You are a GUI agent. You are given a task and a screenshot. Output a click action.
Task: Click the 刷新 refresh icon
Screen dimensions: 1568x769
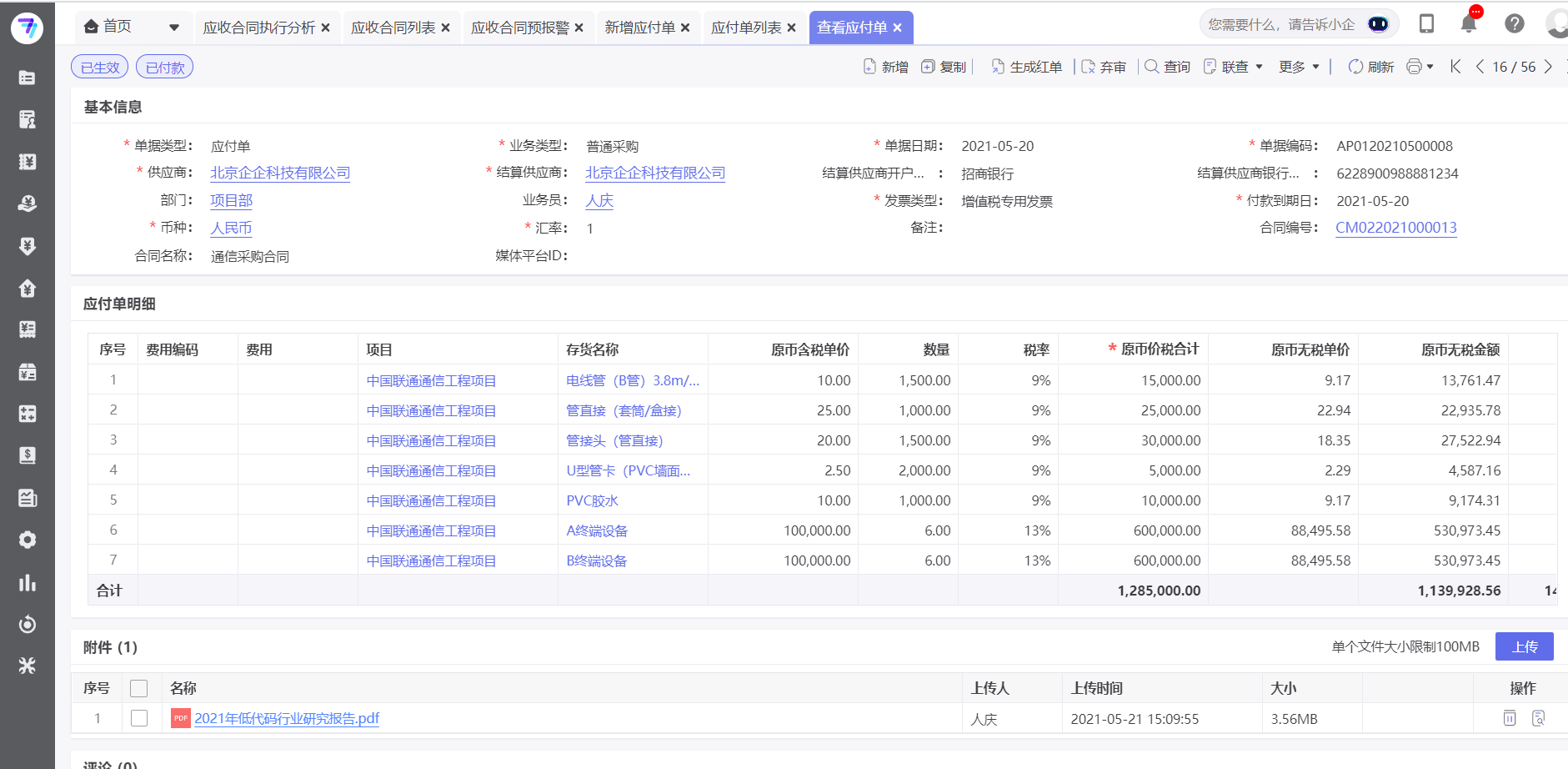(1356, 66)
